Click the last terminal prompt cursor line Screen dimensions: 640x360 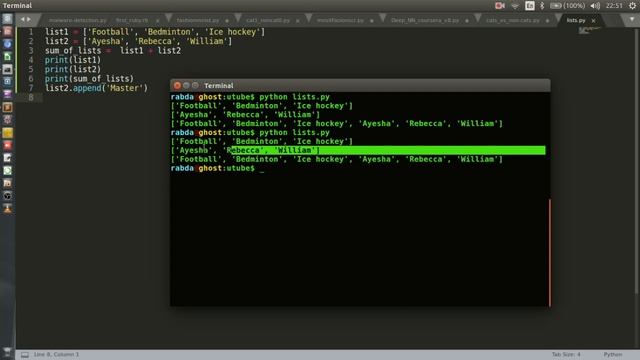[x=217, y=168]
